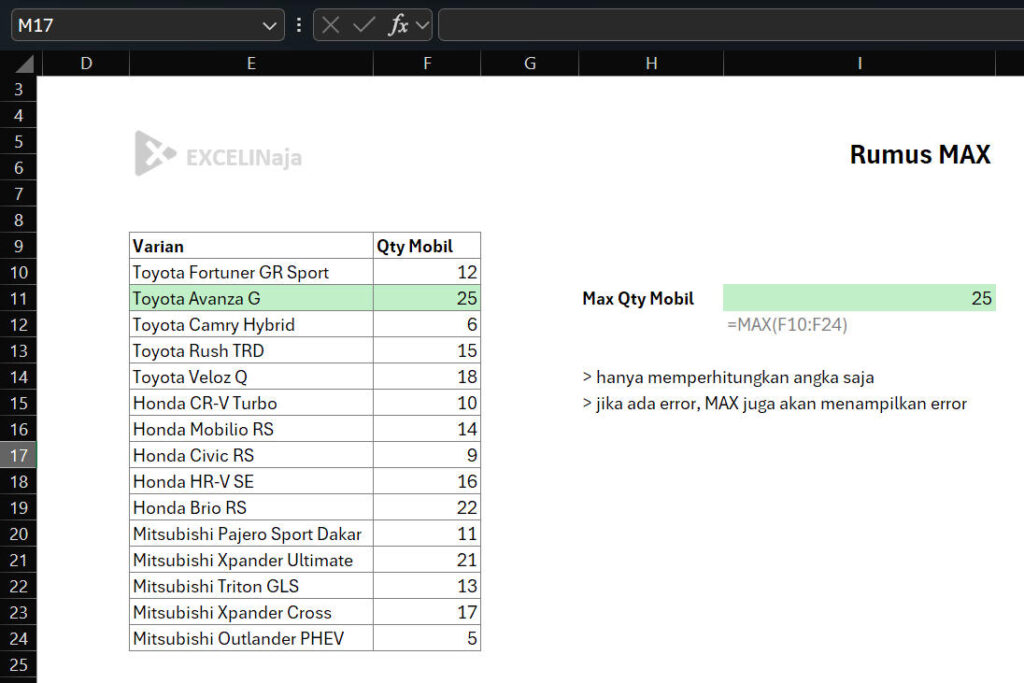Click the quantity 14 for Mobilio RS
This screenshot has height=683, width=1024.
tap(427, 429)
